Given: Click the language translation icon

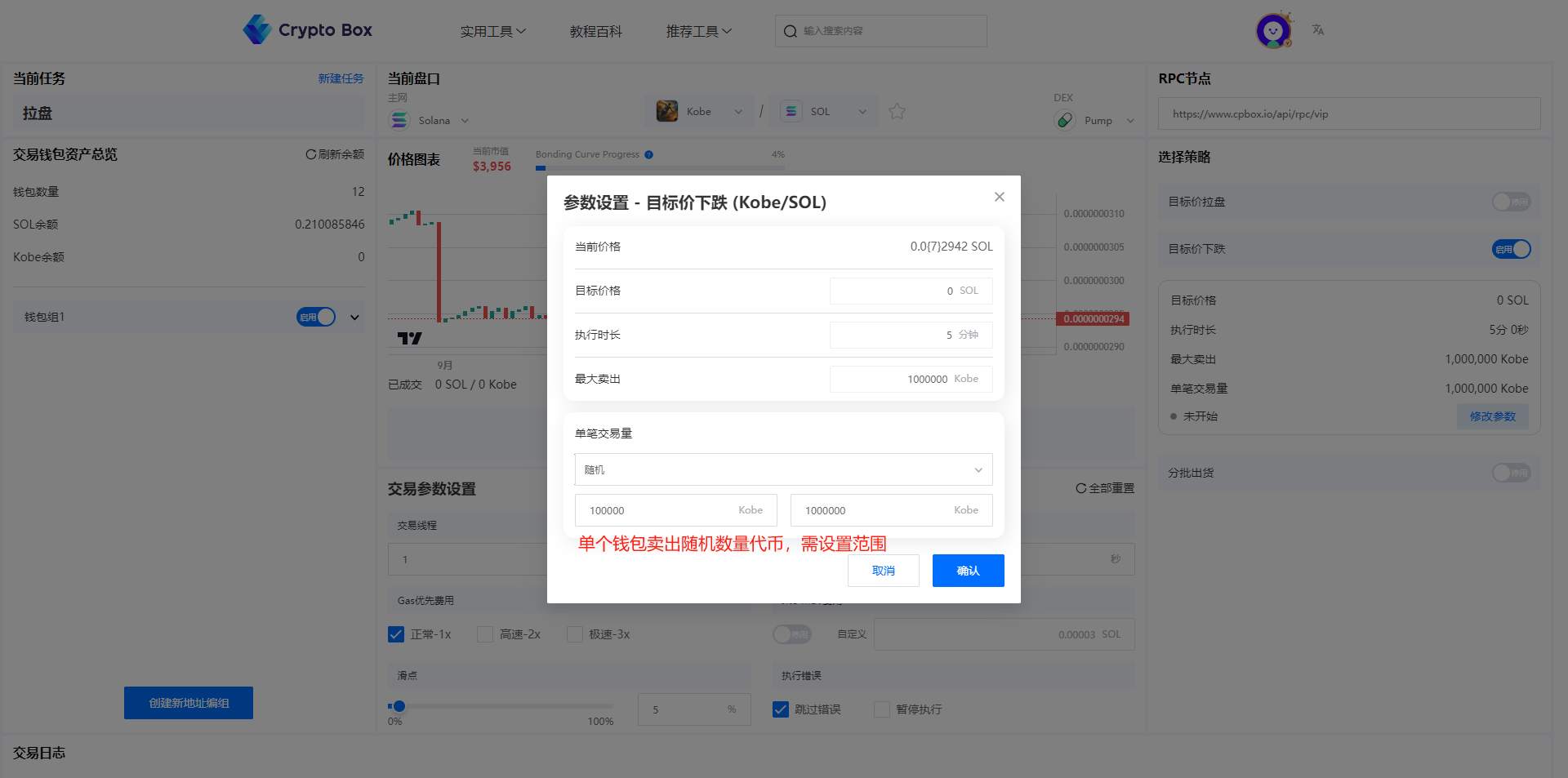Looking at the screenshot, I should 1317,30.
